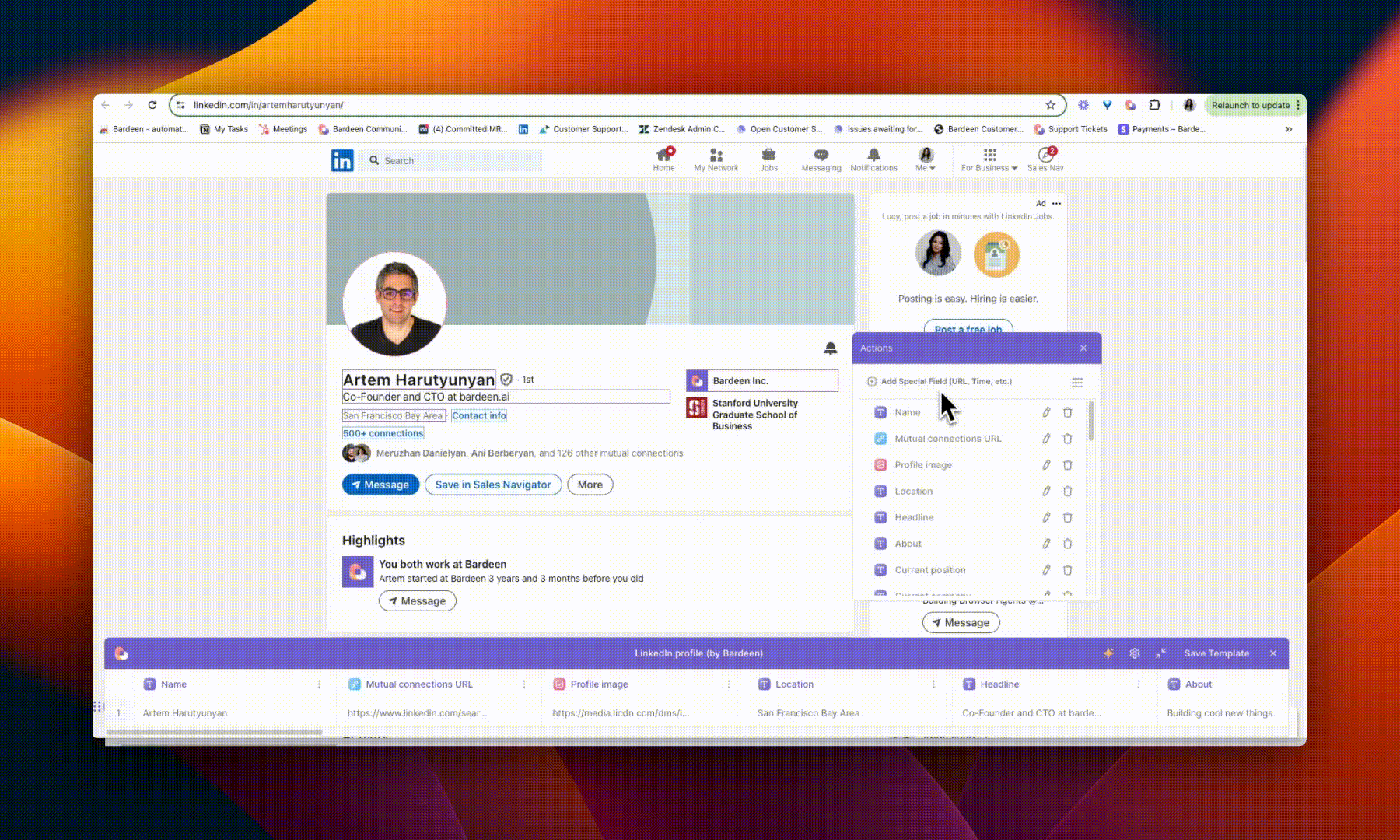Expand the For Business dropdown

(x=989, y=159)
